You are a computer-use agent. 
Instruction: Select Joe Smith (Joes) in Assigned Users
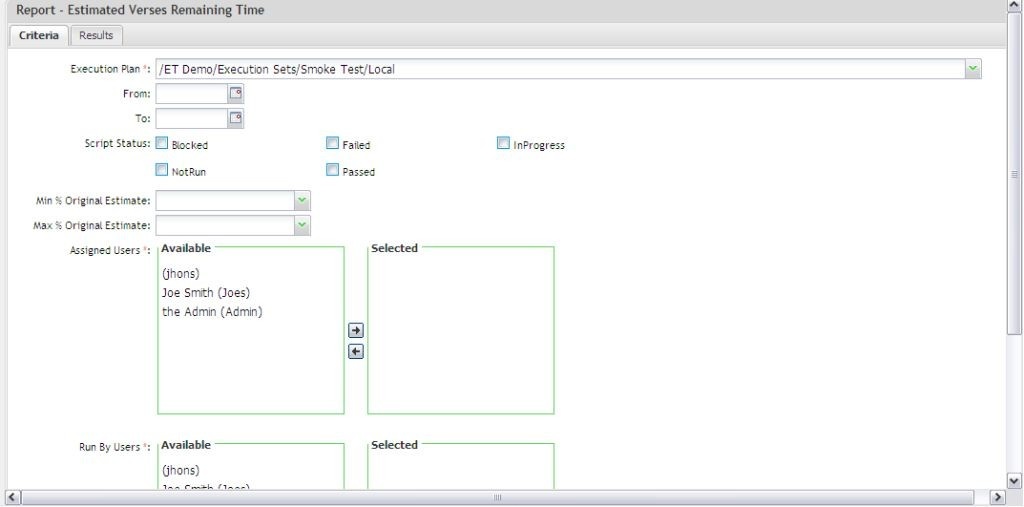[205, 293]
